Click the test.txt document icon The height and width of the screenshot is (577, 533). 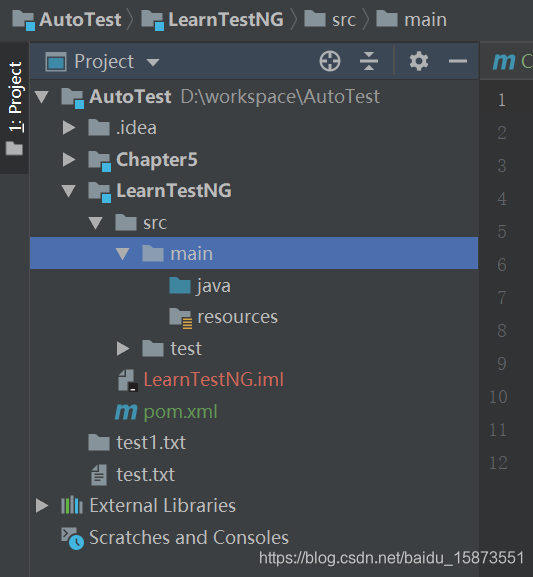coord(99,475)
